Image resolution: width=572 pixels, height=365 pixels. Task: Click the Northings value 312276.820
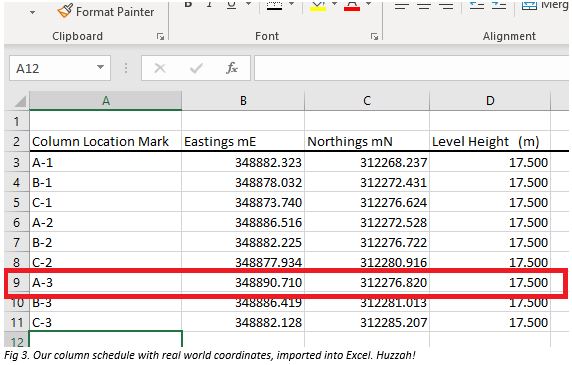tap(367, 282)
